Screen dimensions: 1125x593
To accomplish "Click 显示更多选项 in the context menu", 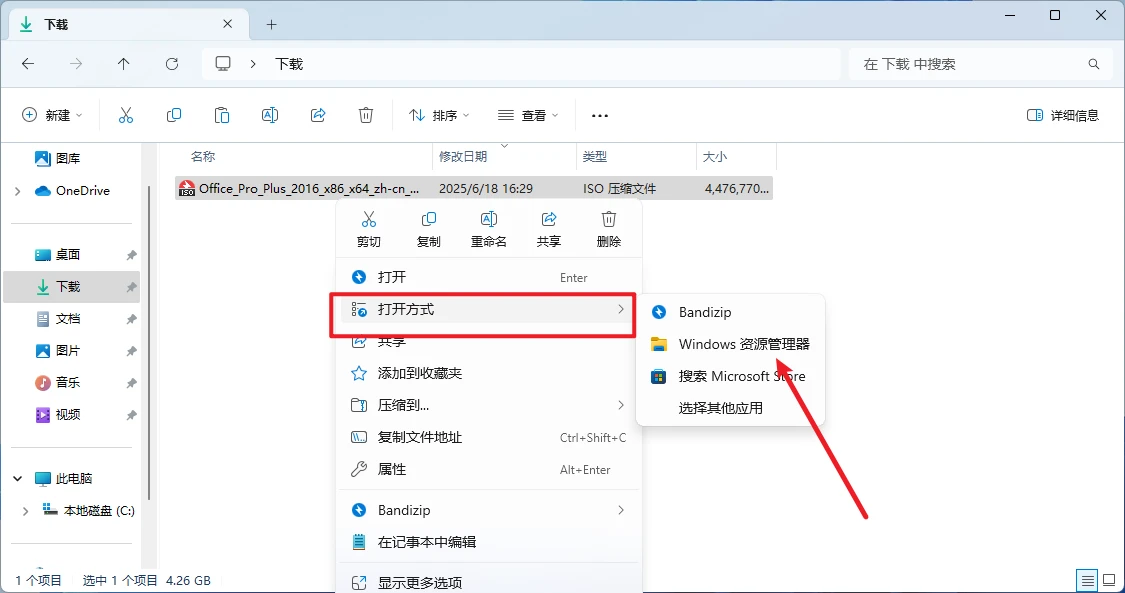I will (488, 582).
